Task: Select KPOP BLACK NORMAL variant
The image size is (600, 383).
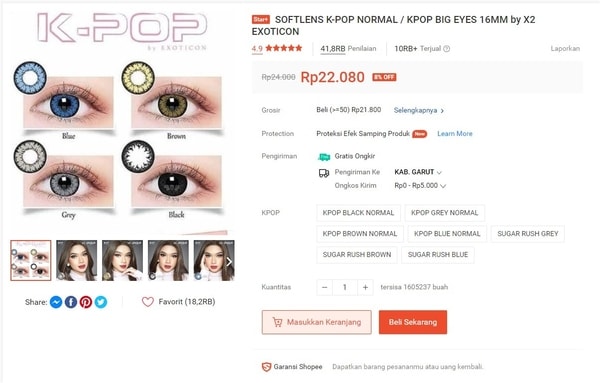Action: coord(358,213)
